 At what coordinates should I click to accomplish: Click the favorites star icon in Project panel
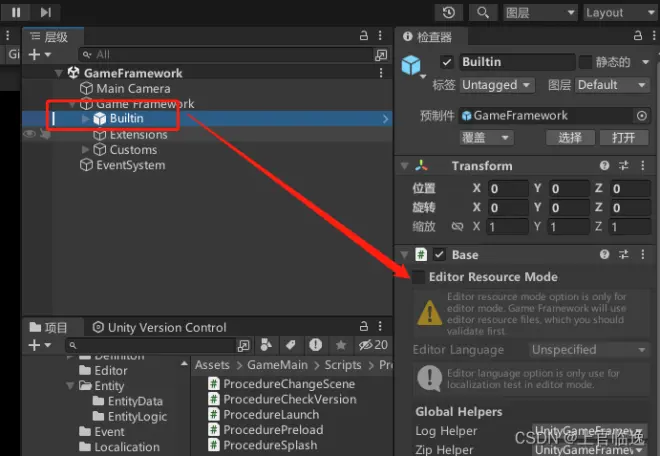click(341, 345)
